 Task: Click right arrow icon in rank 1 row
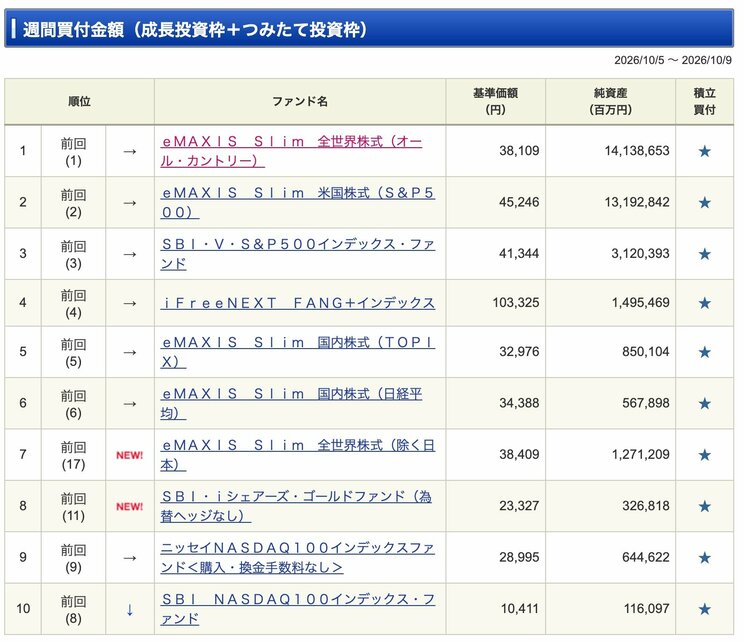click(x=130, y=151)
